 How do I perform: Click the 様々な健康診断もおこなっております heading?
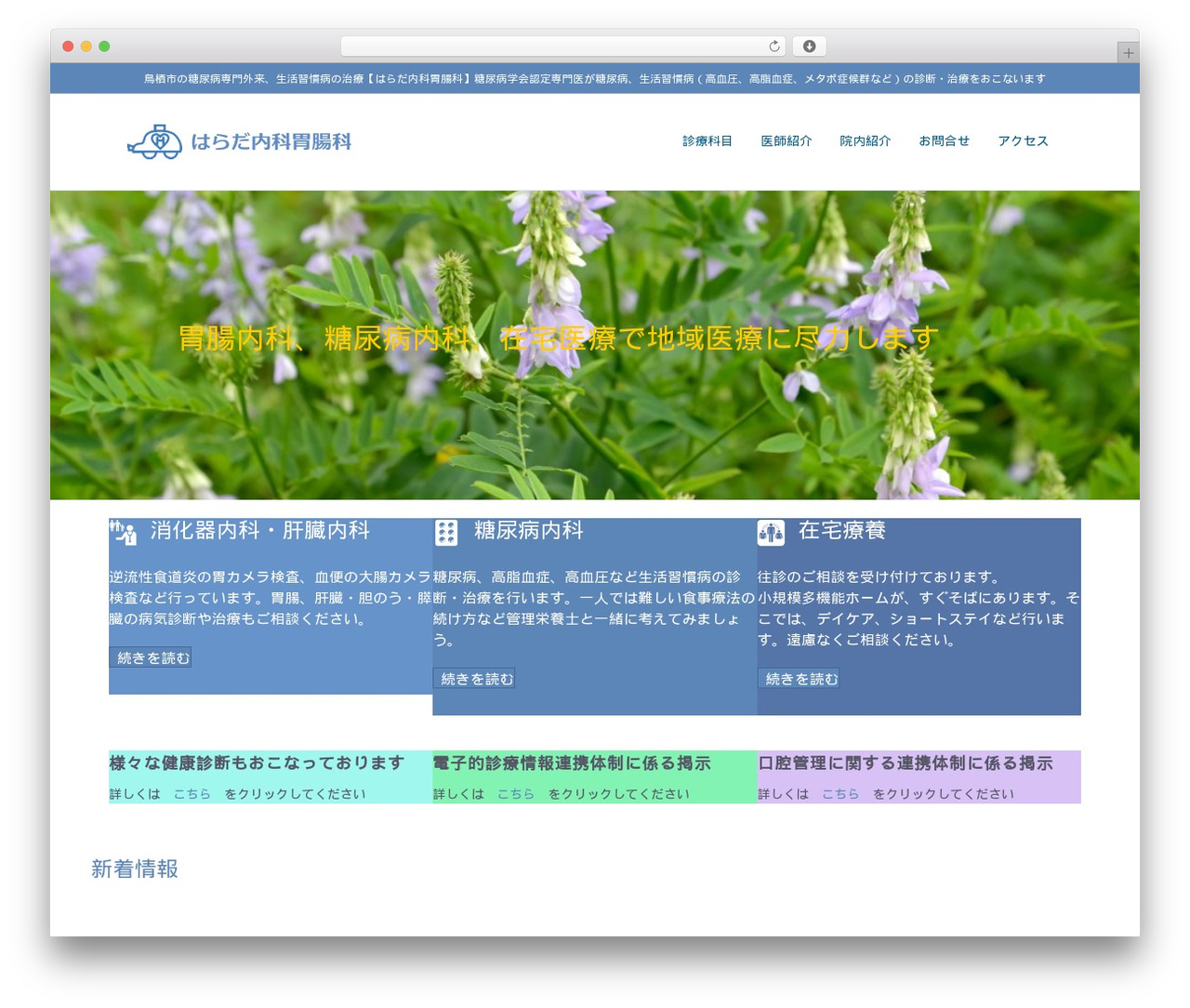(257, 763)
